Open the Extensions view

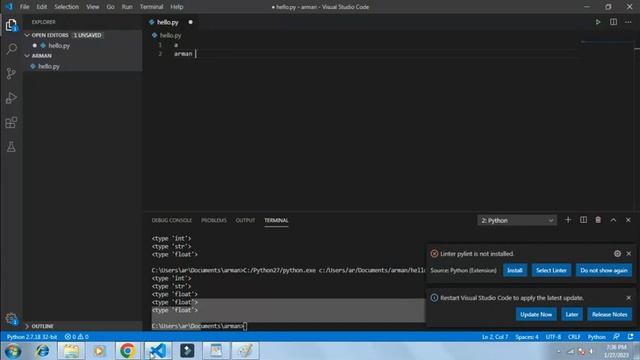(11, 122)
